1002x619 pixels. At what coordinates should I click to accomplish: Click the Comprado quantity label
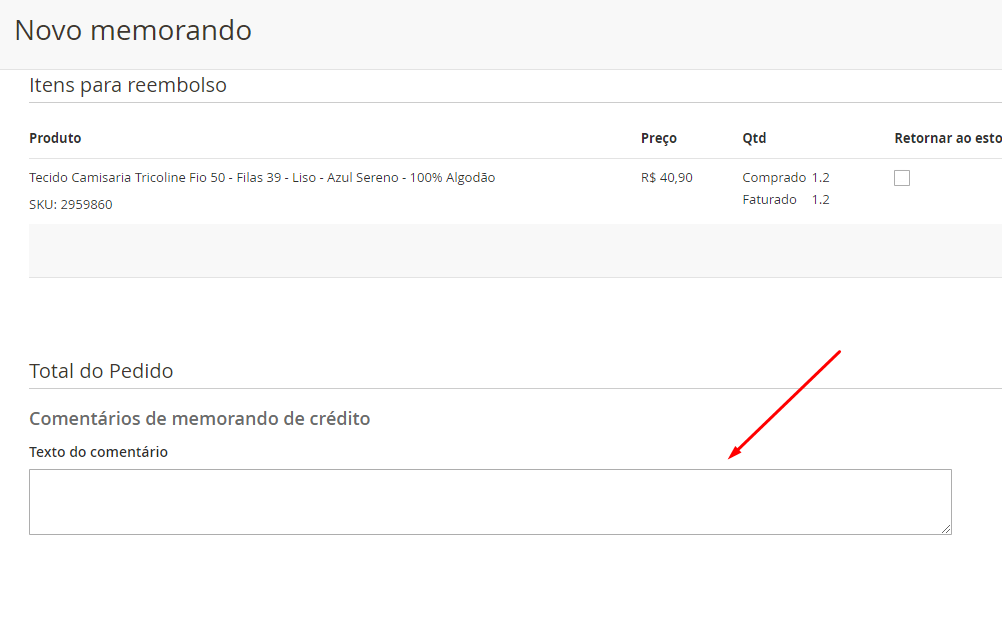pyautogui.click(x=773, y=178)
